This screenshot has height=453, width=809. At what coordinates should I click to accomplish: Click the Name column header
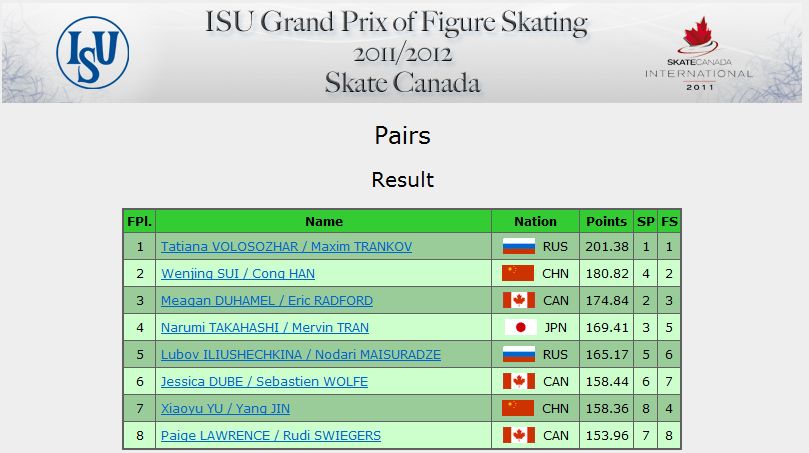(323, 221)
